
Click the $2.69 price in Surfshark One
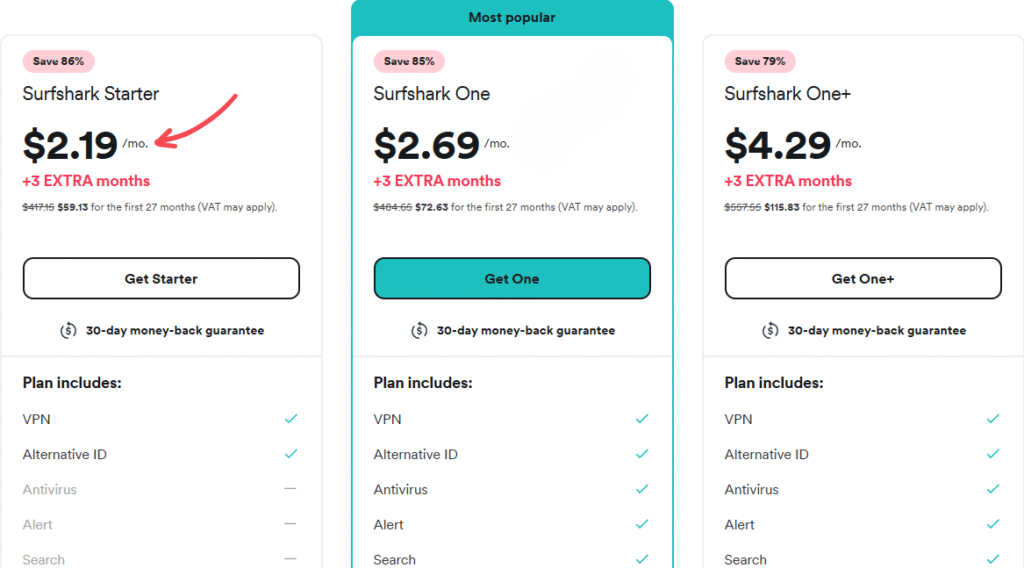pyautogui.click(x=427, y=146)
